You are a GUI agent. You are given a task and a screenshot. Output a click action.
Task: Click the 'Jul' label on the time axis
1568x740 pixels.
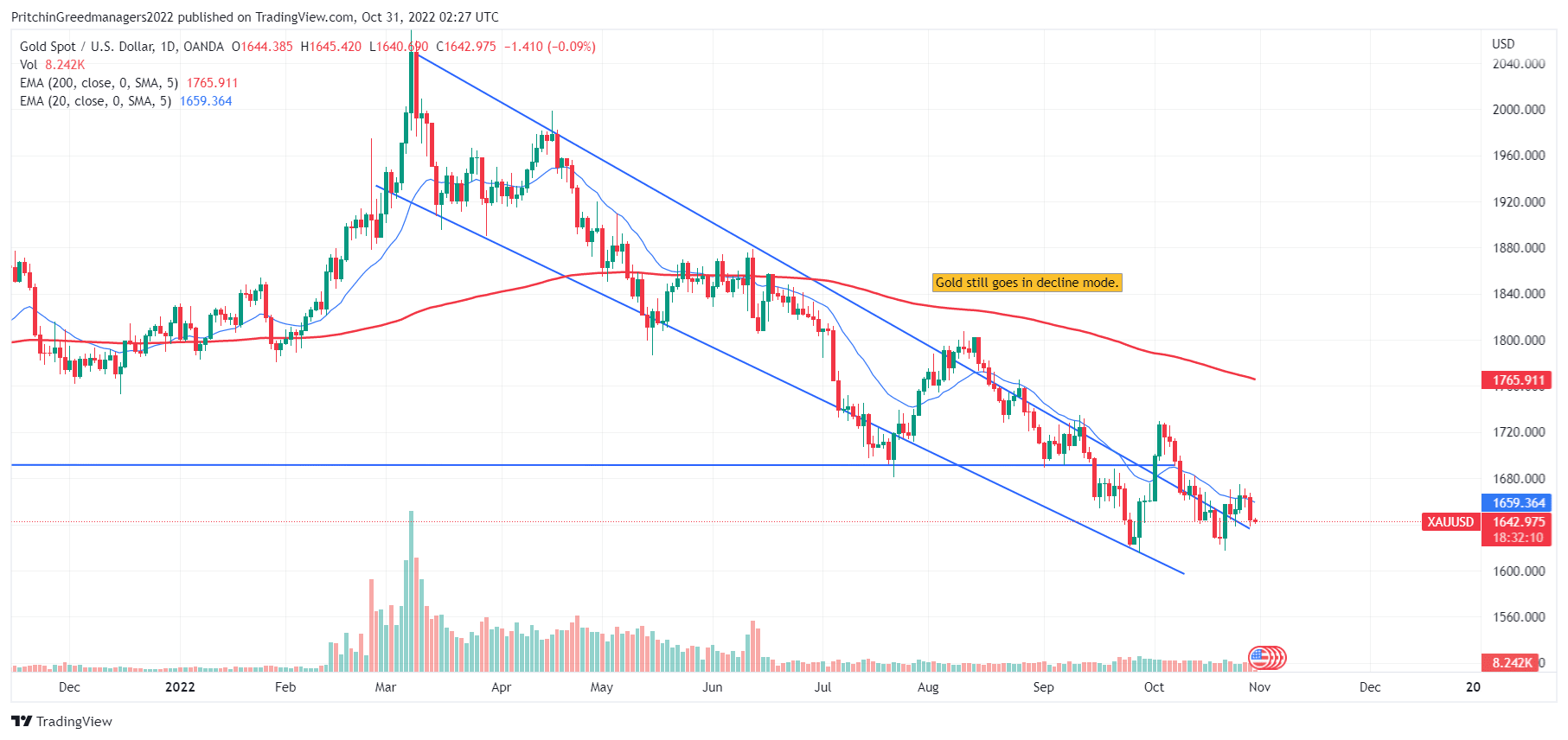[x=822, y=687]
